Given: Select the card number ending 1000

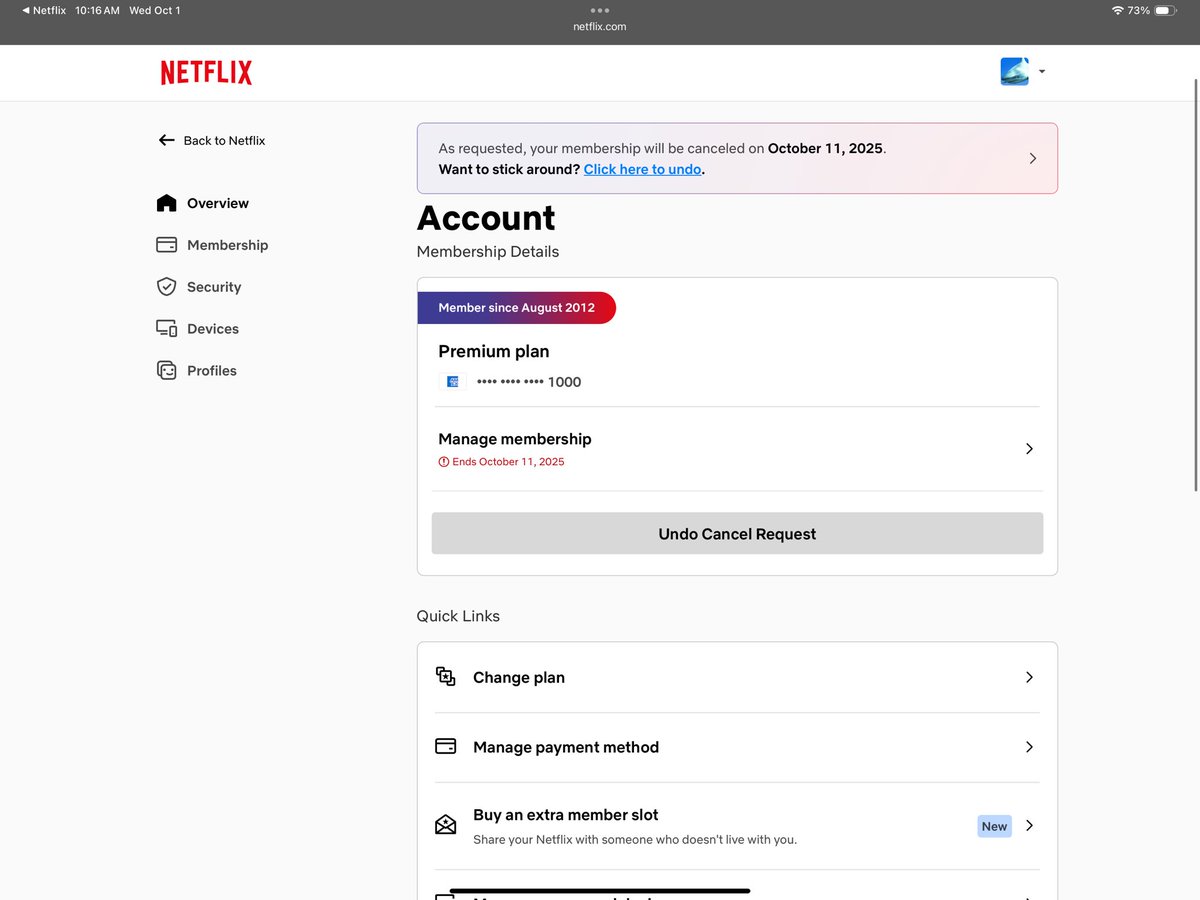Looking at the screenshot, I should [x=529, y=382].
